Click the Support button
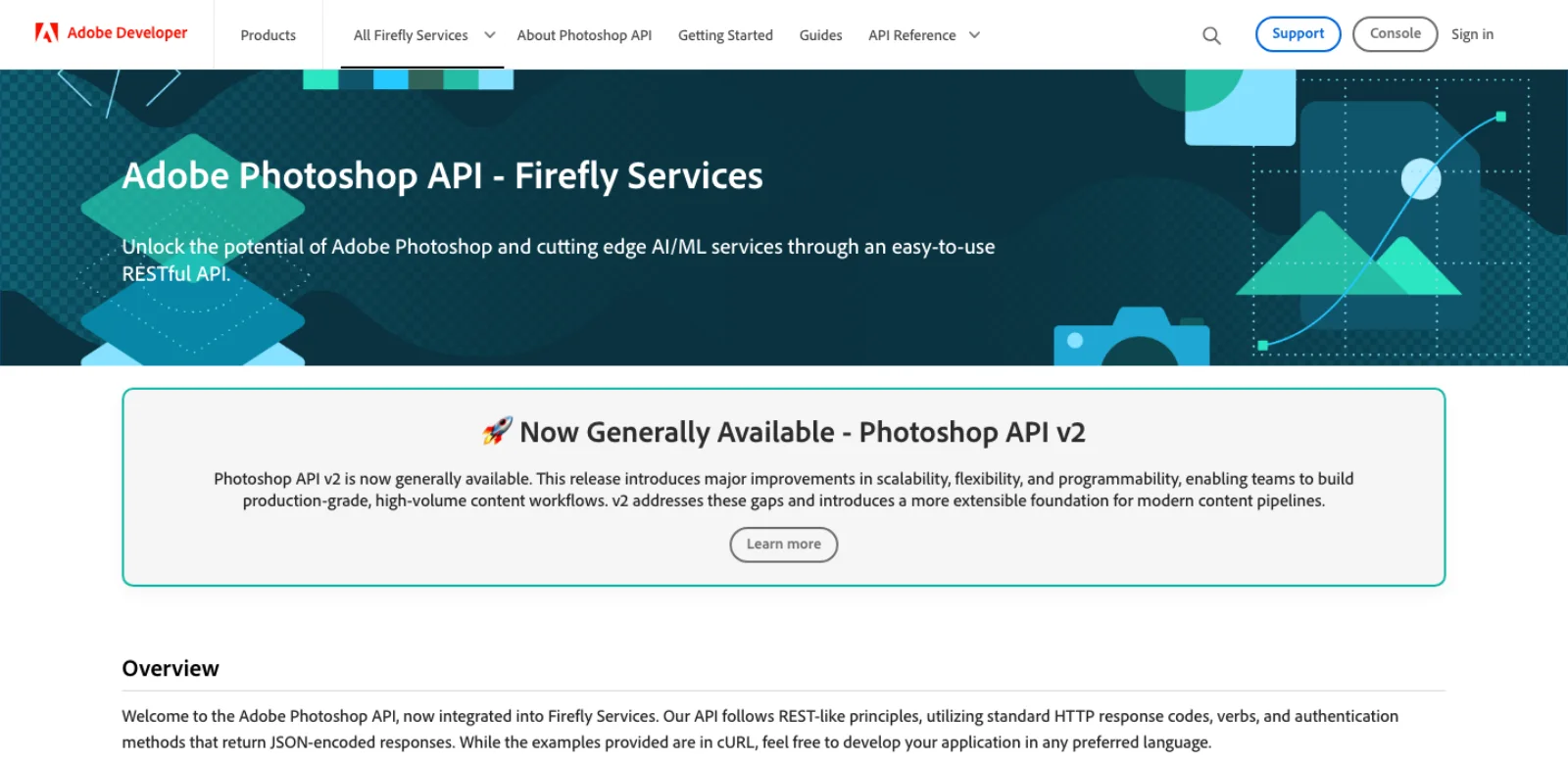 [x=1298, y=34]
